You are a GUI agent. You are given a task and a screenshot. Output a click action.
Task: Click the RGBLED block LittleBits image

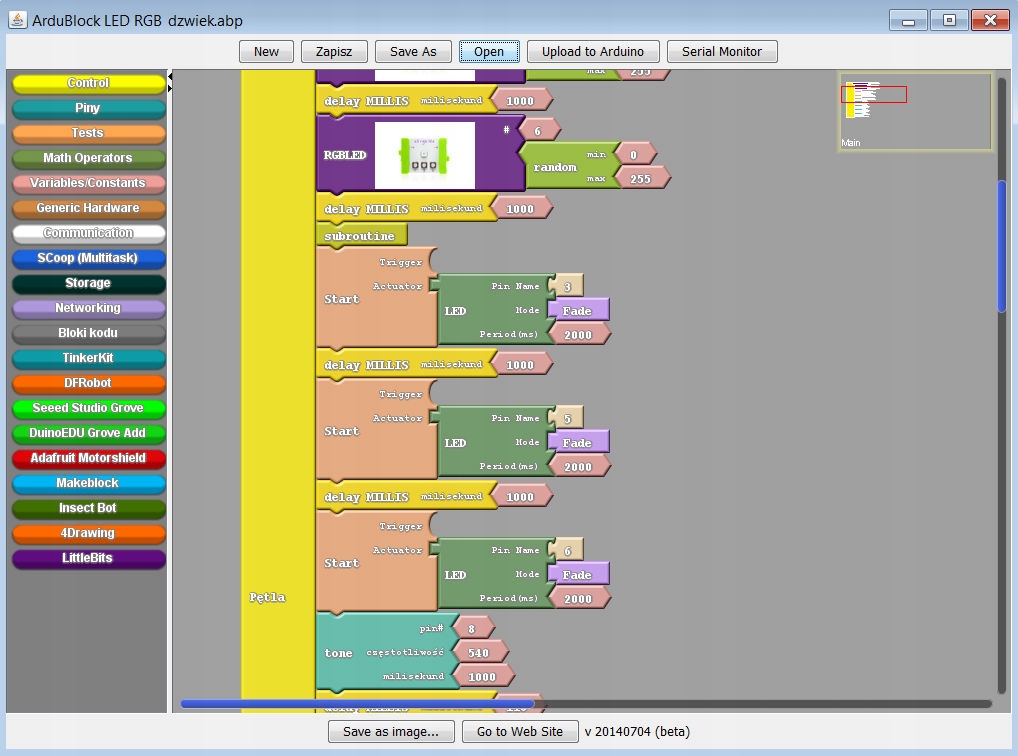click(x=424, y=155)
